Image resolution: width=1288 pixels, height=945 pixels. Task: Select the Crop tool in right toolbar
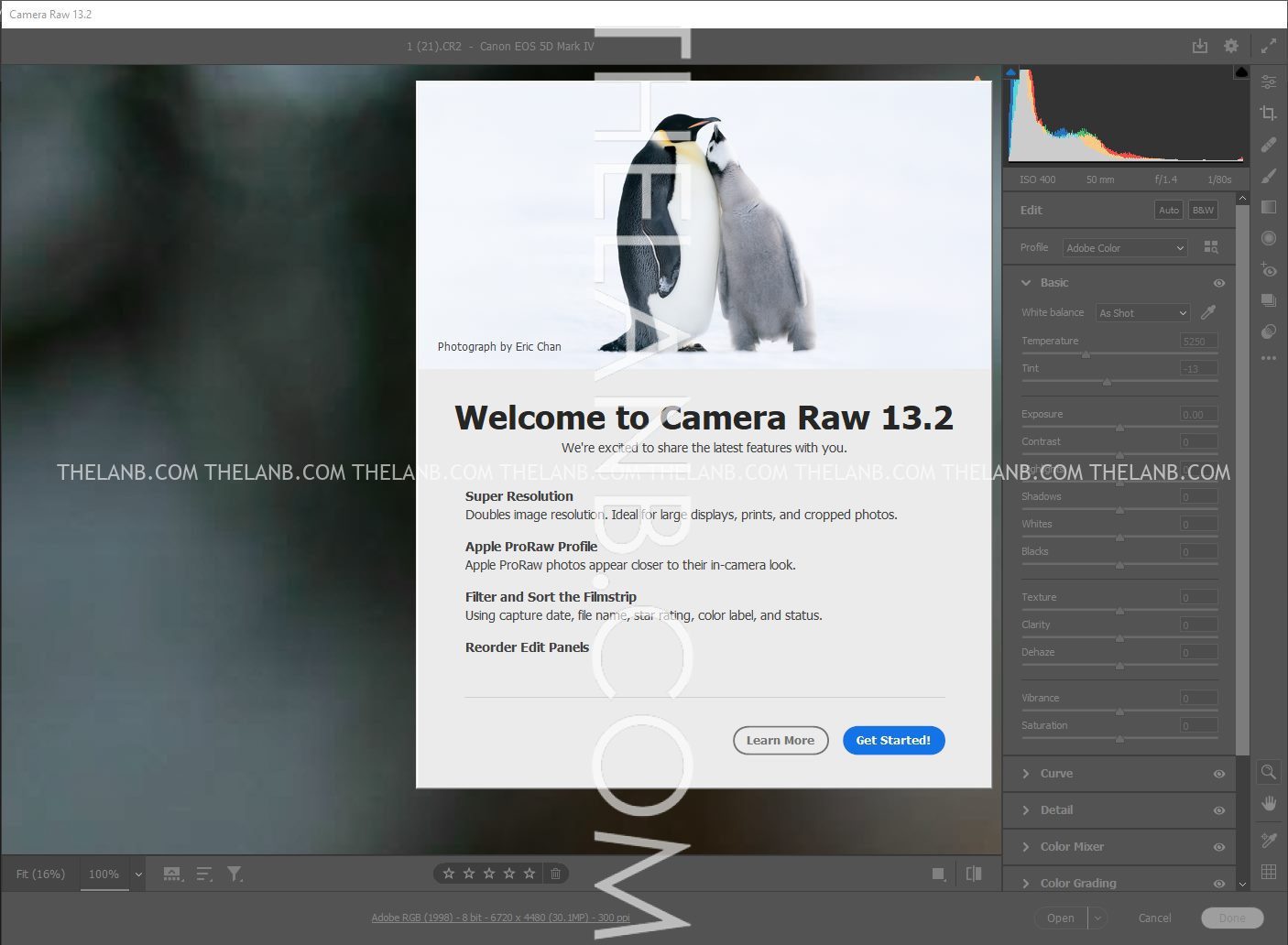coord(1269,113)
